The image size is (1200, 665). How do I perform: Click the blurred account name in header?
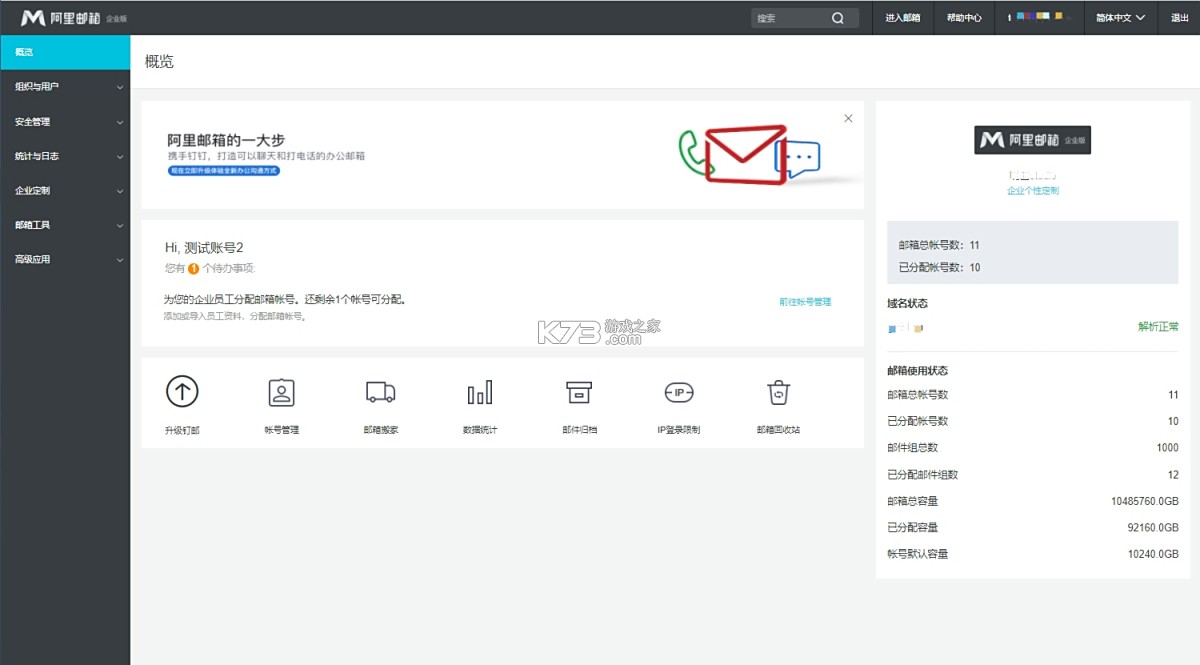1039,17
